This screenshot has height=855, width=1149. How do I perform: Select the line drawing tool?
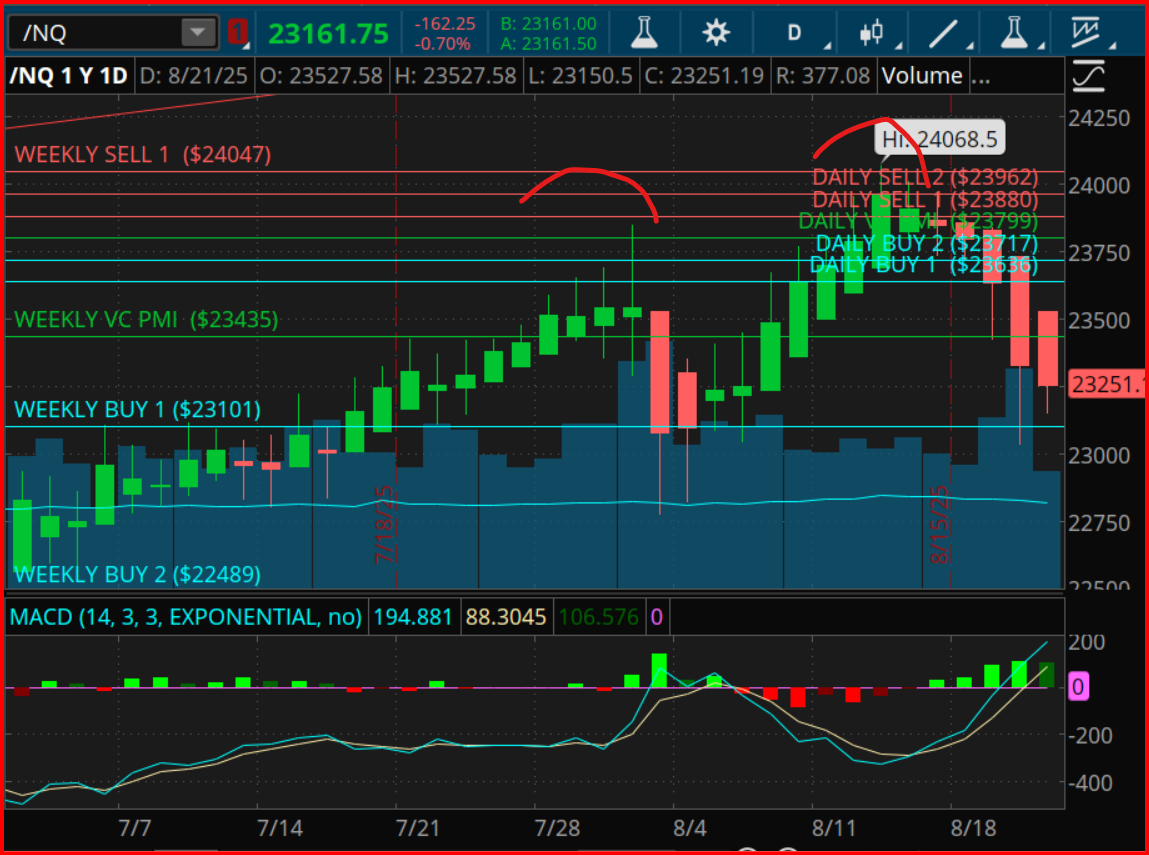[x=943, y=33]
